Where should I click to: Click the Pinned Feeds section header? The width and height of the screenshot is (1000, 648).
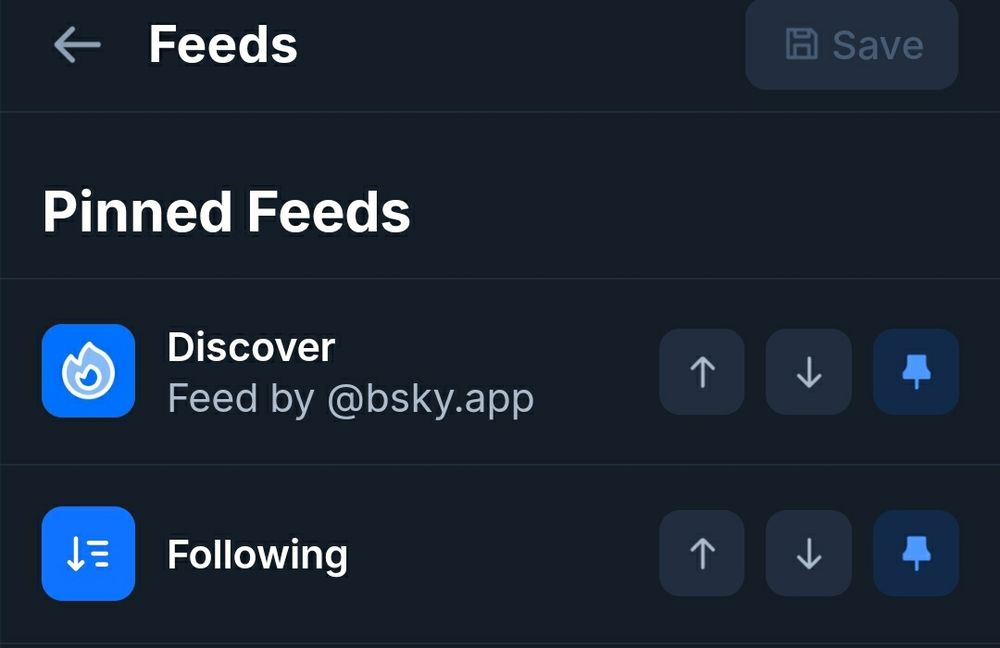[x=226, y=210]
